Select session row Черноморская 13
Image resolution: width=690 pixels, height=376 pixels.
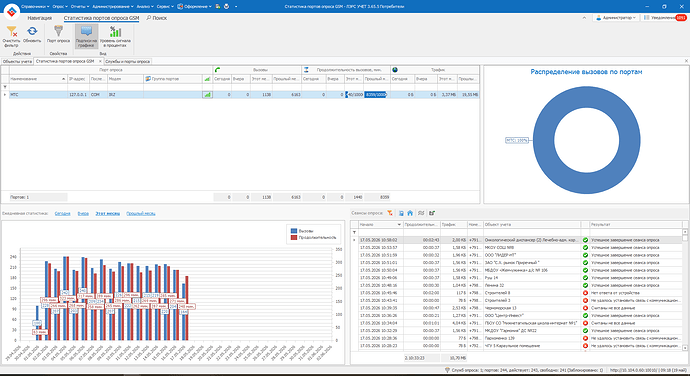(x=516, y=308)
